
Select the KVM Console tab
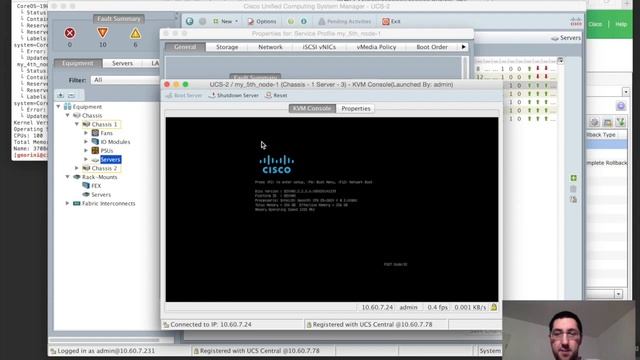[x=312, y=109]
